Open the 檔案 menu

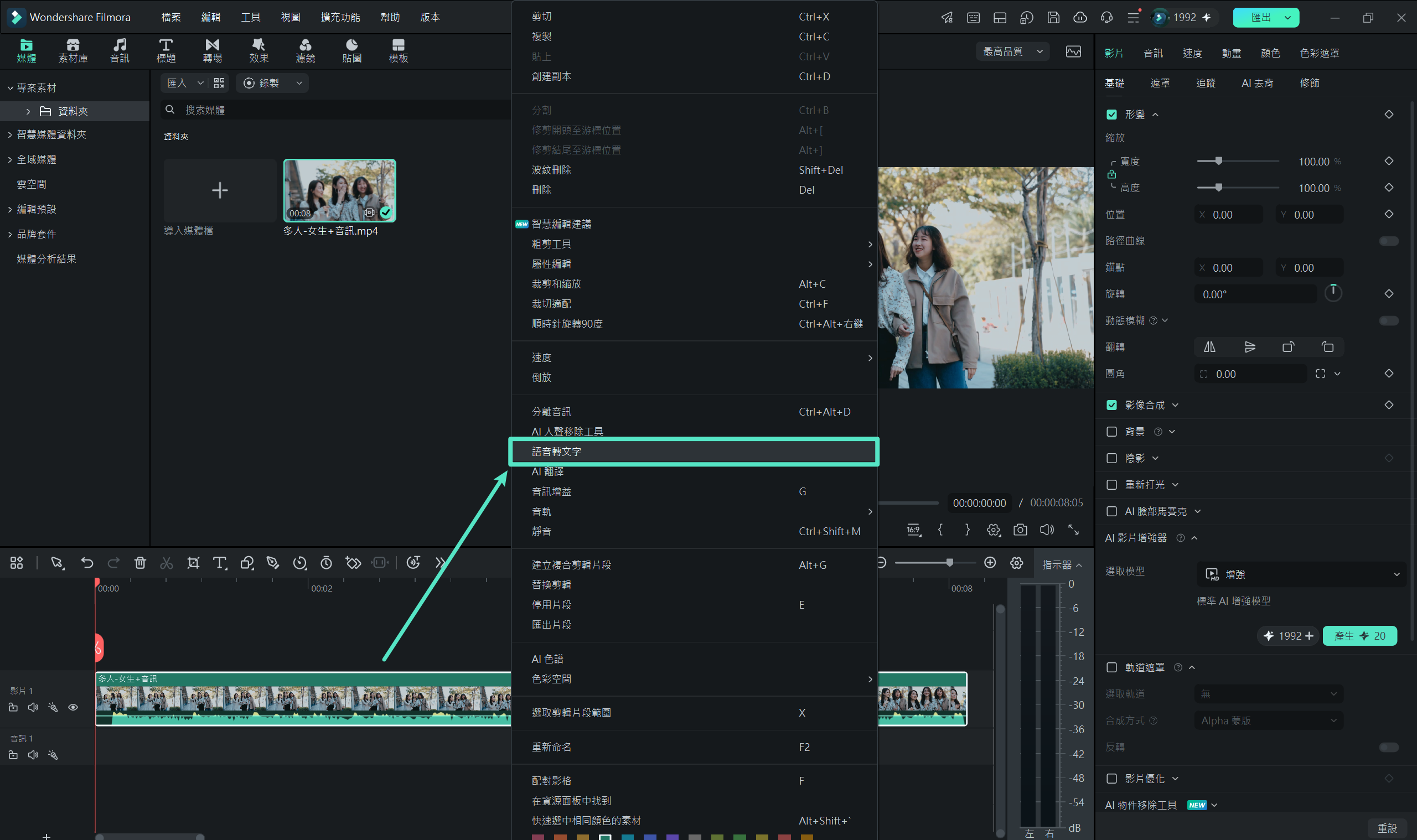click(x=171, y=17)
